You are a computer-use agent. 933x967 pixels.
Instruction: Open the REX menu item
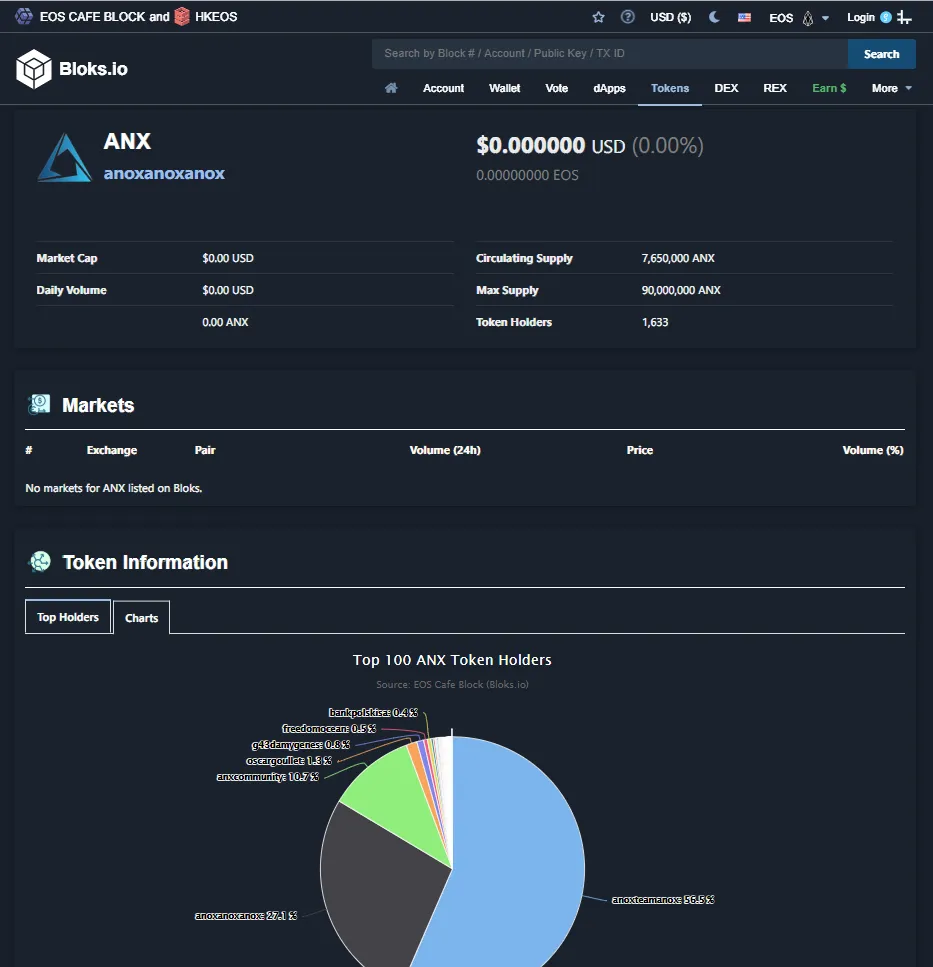pyautogui.click(x=775, y=88)
